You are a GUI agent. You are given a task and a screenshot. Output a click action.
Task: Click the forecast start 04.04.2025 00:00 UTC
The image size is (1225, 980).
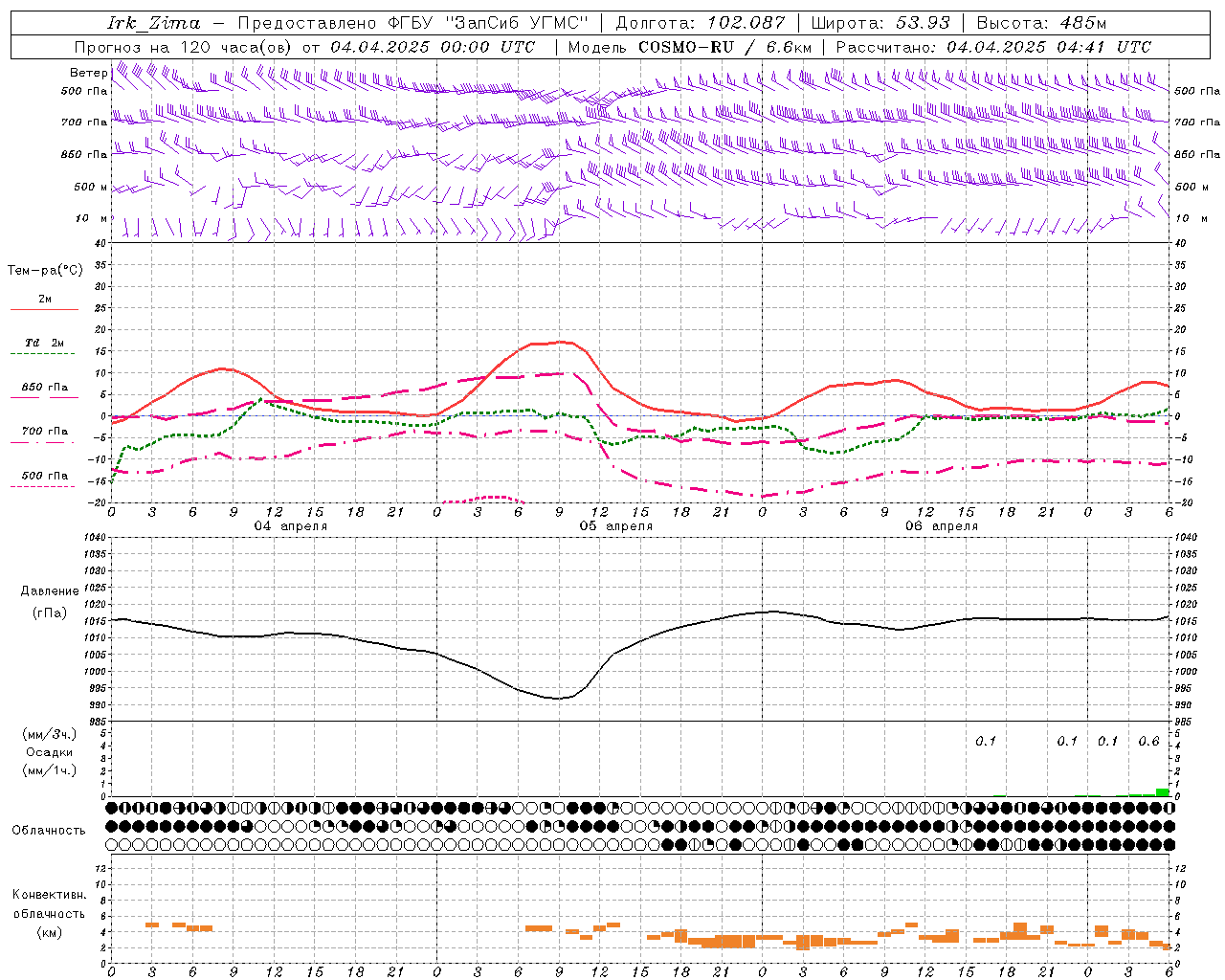[433, 47]
